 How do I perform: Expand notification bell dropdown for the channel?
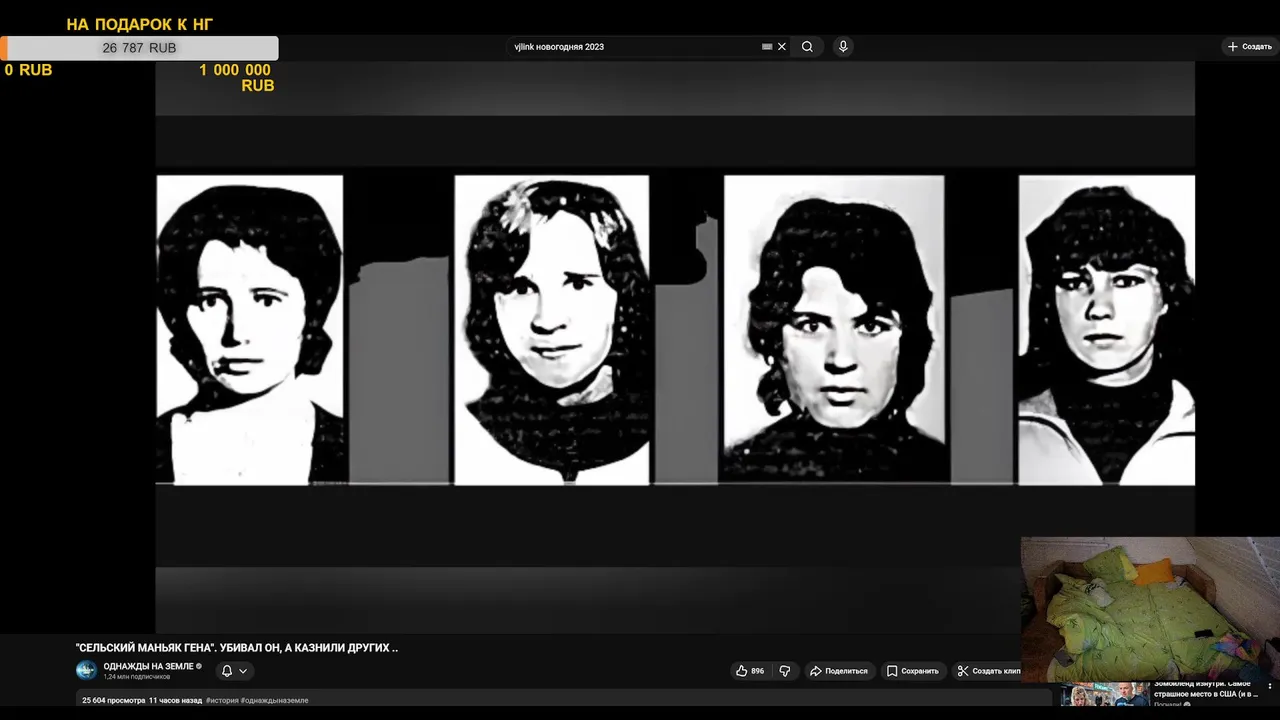pos(234,671)
